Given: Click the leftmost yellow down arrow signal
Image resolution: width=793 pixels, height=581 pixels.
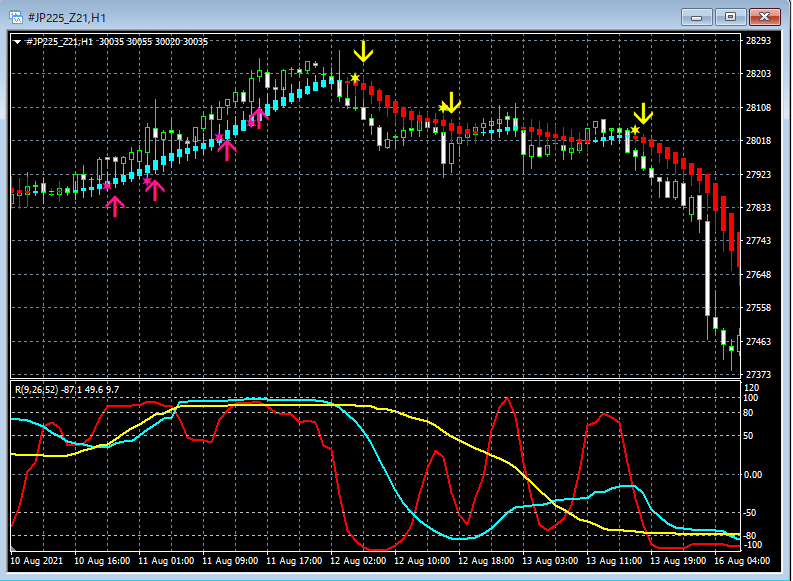Looking at the screenshot, I should (x=364, y=51).
